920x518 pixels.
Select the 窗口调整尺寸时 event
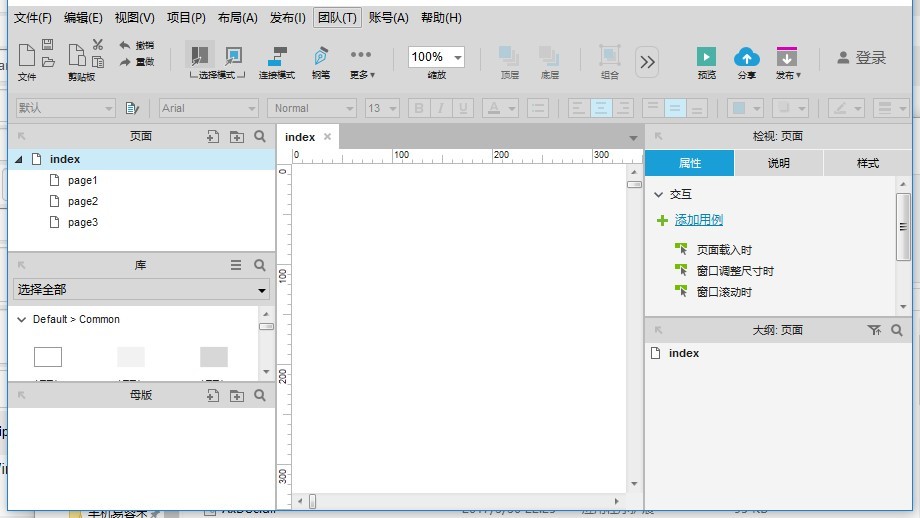735,271
